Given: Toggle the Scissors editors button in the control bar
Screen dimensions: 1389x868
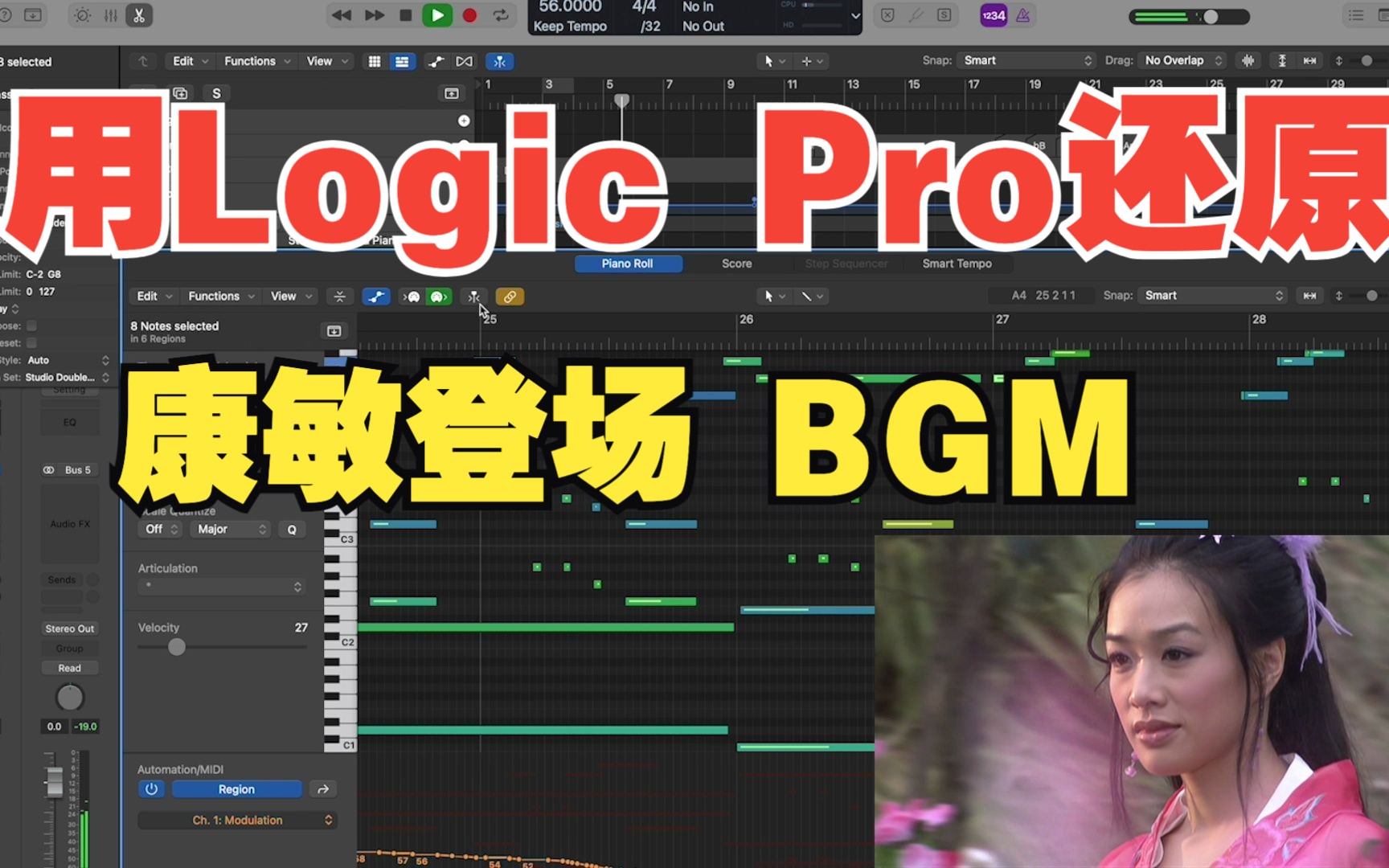Looking at the screenshot, I should pos(139,15).
